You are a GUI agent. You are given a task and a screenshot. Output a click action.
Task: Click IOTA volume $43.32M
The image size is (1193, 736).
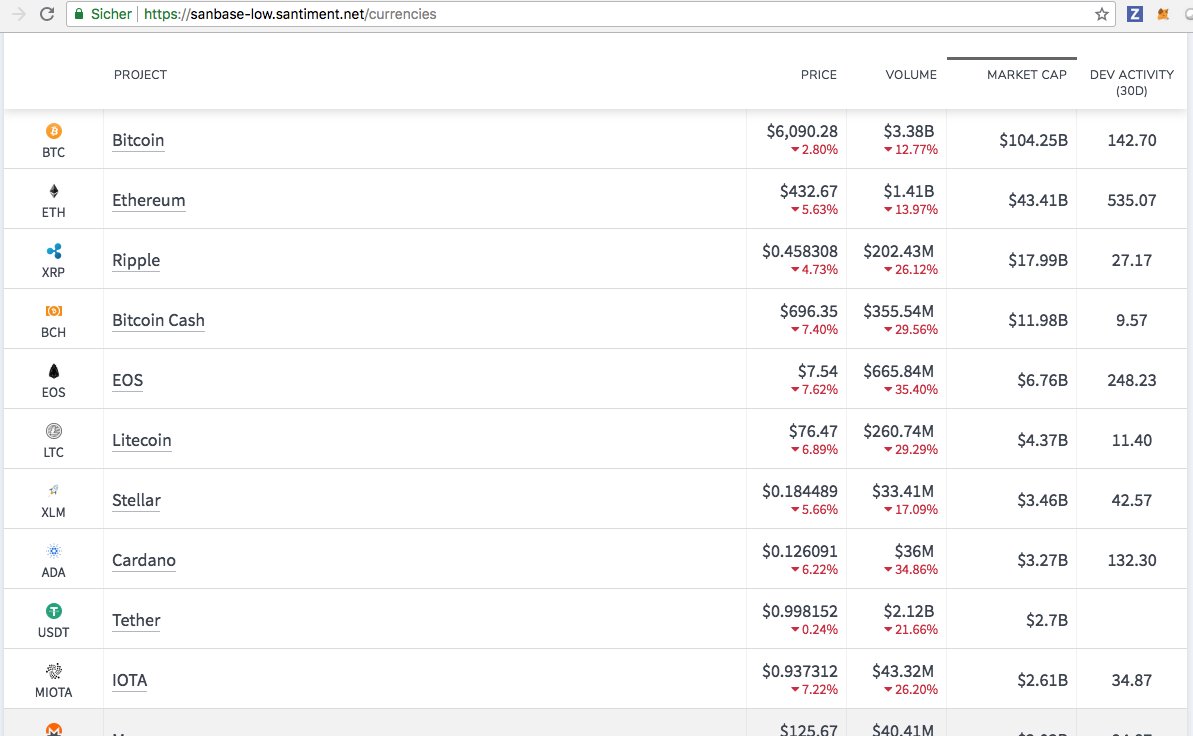tap(903, 671)
